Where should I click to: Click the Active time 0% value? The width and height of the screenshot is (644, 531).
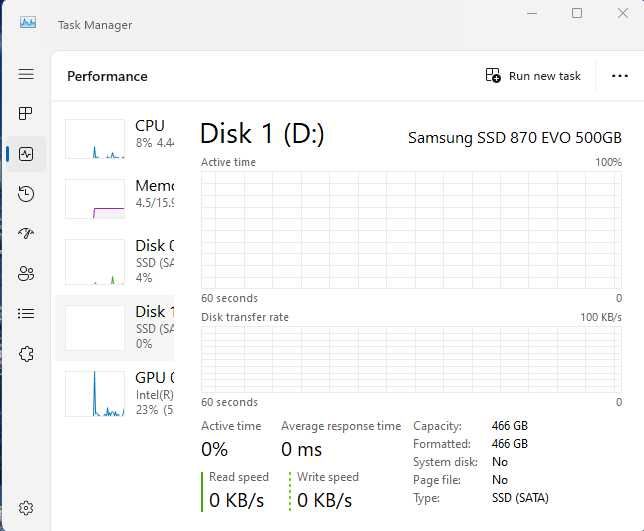214,449
